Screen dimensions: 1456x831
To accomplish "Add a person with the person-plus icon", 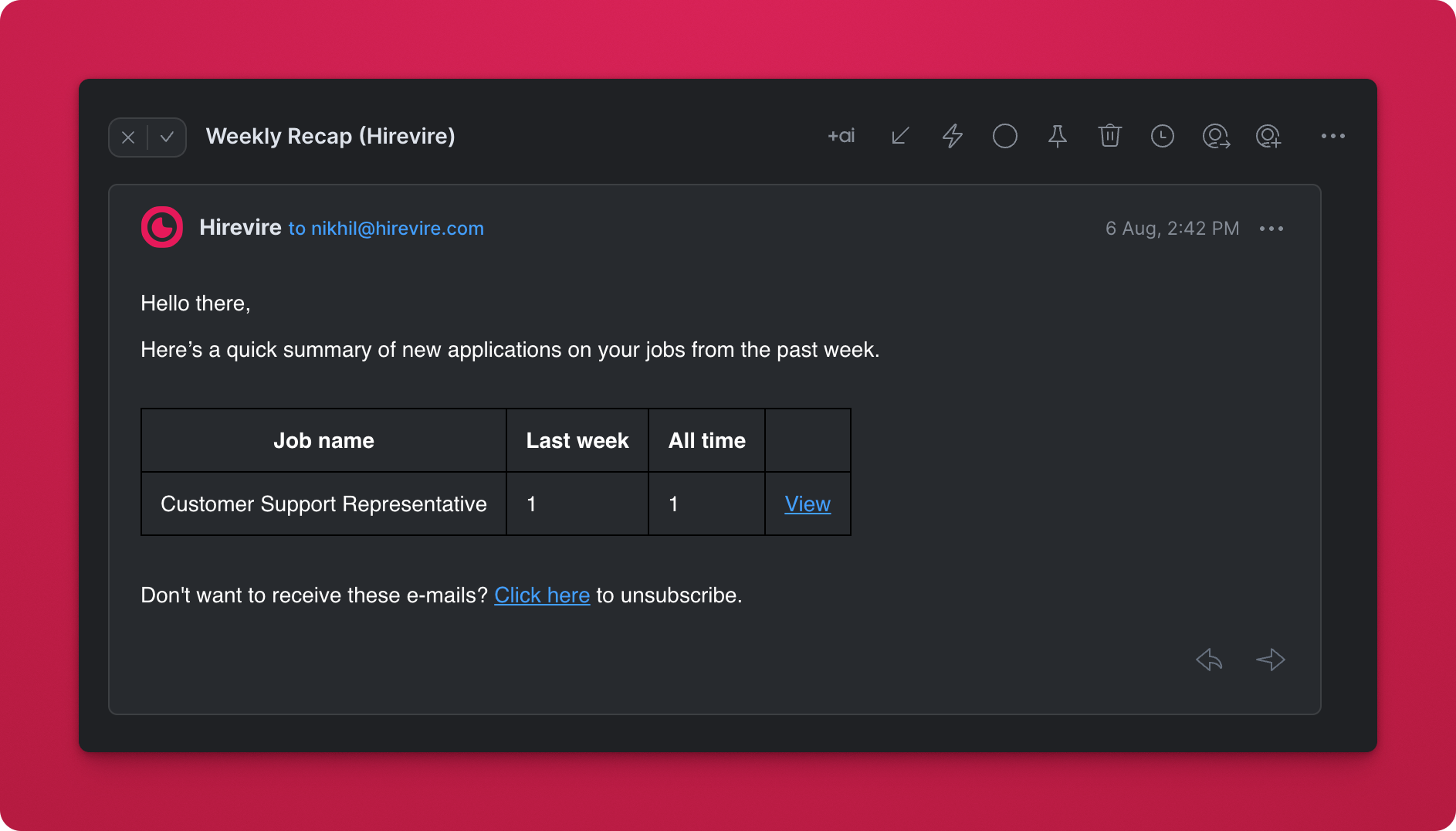I will (1268, 137).
